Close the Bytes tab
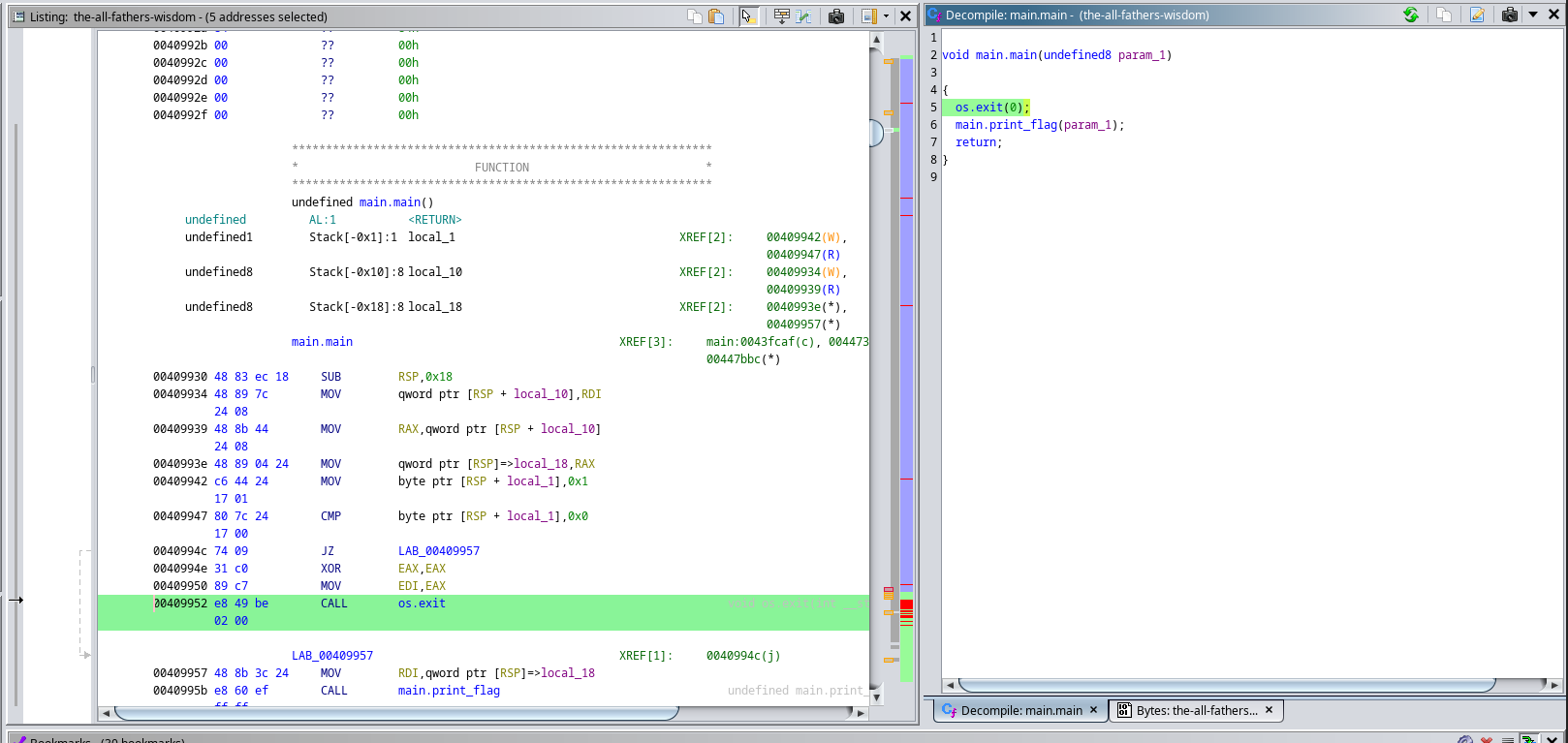This screenshot has height=743, width=1568. [x=1269, y=710]
